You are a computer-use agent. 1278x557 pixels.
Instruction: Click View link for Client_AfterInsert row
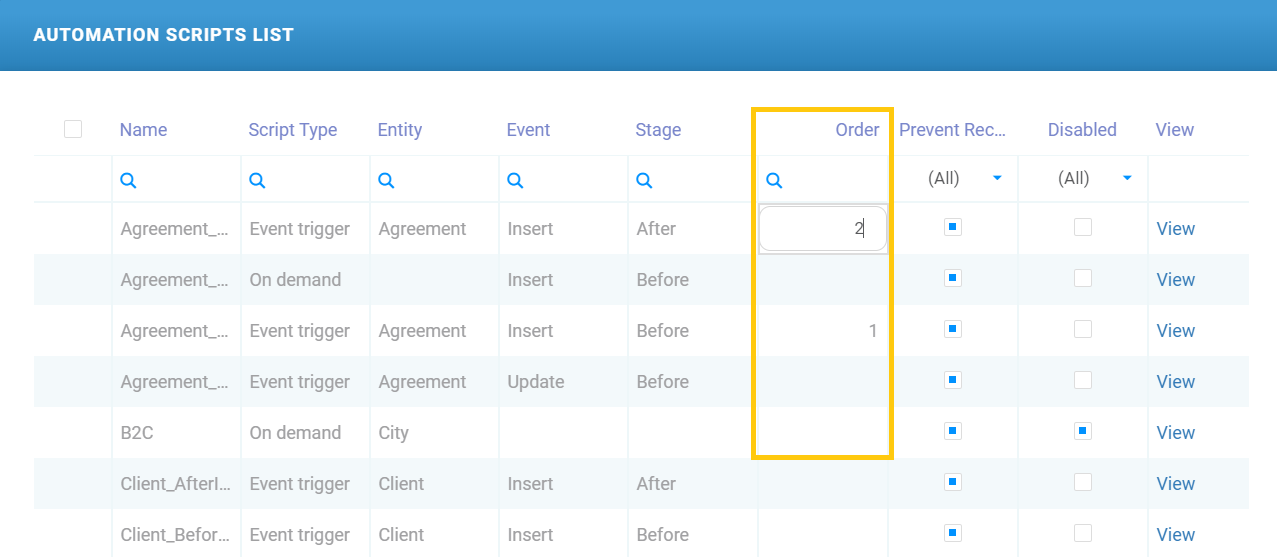[1175, 484]
